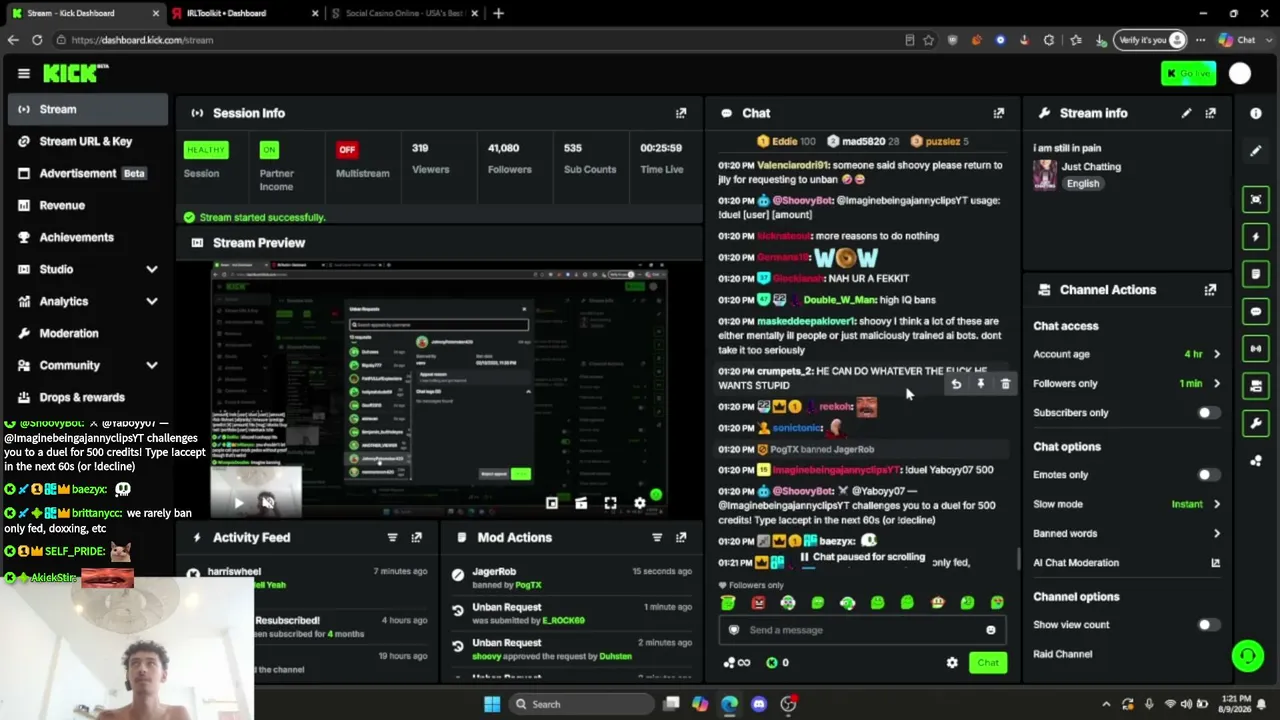This screenshot has width=1280, height=720.
Task: Pop out the Activity Feed panel
Action: pyautogui.click(x=416, y=537)
